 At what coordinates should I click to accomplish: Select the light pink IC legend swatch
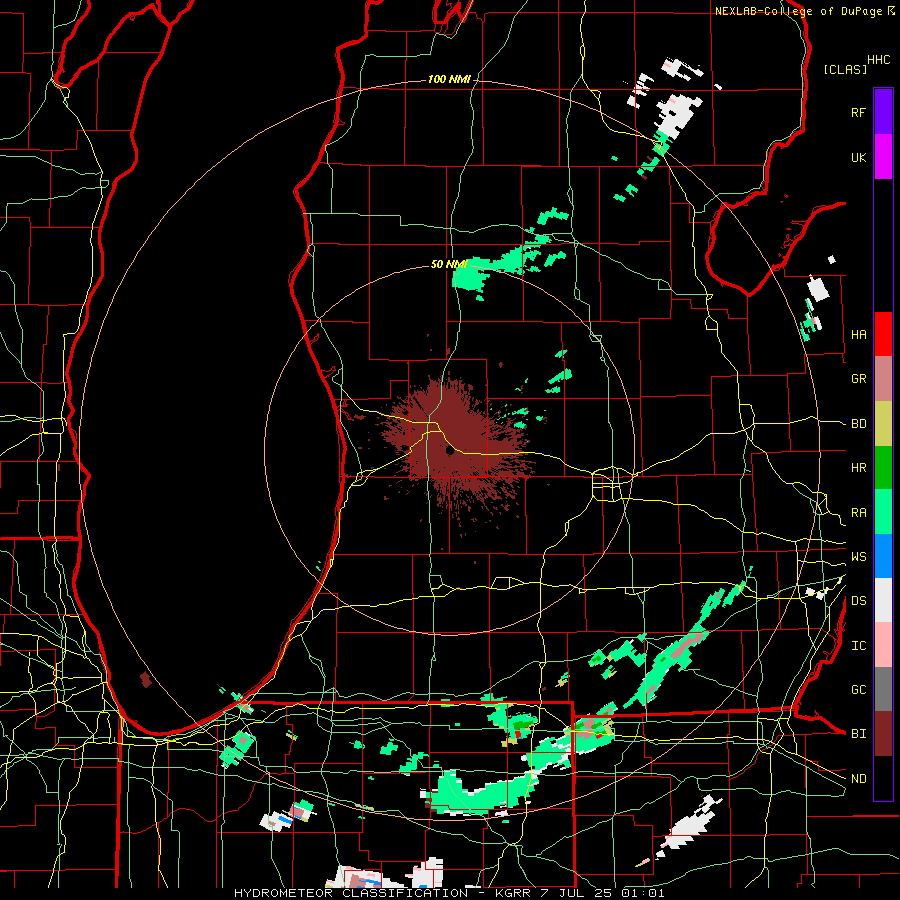point(883,645)
